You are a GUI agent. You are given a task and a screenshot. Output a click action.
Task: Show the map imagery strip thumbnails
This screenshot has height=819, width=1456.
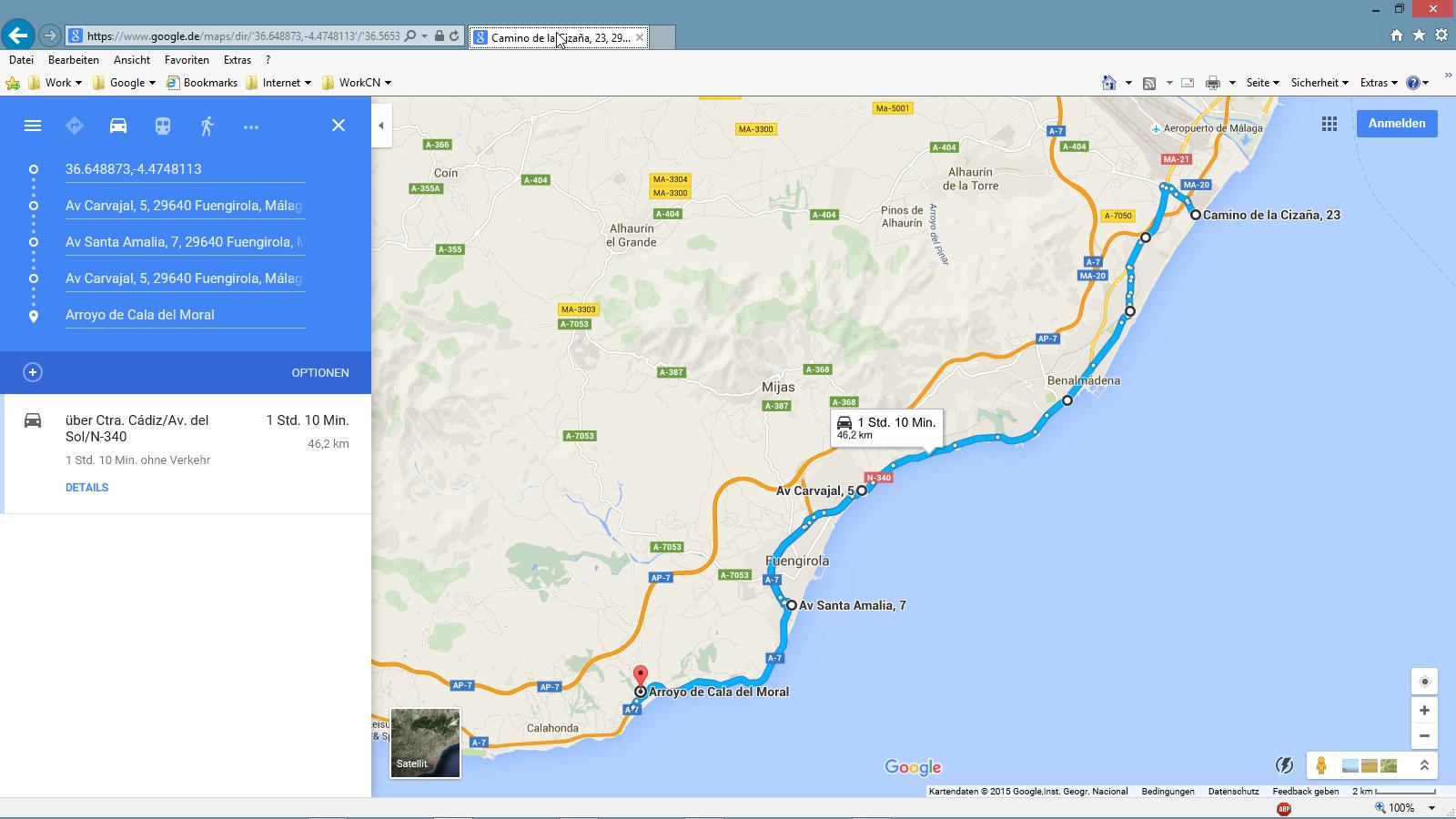coord(1370,766)
